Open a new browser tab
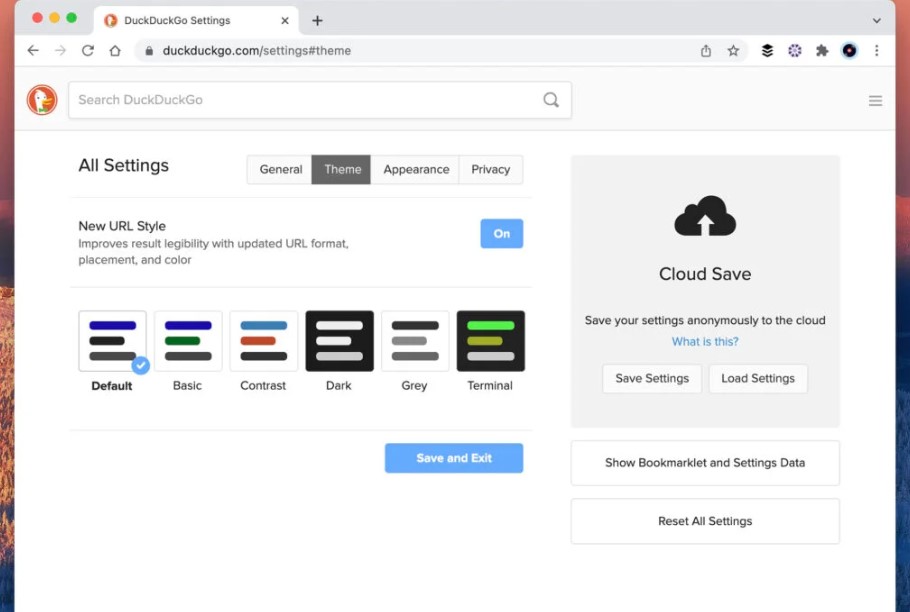Image resolution: width=910 pixels, height=612 pixels. [317, 21]
